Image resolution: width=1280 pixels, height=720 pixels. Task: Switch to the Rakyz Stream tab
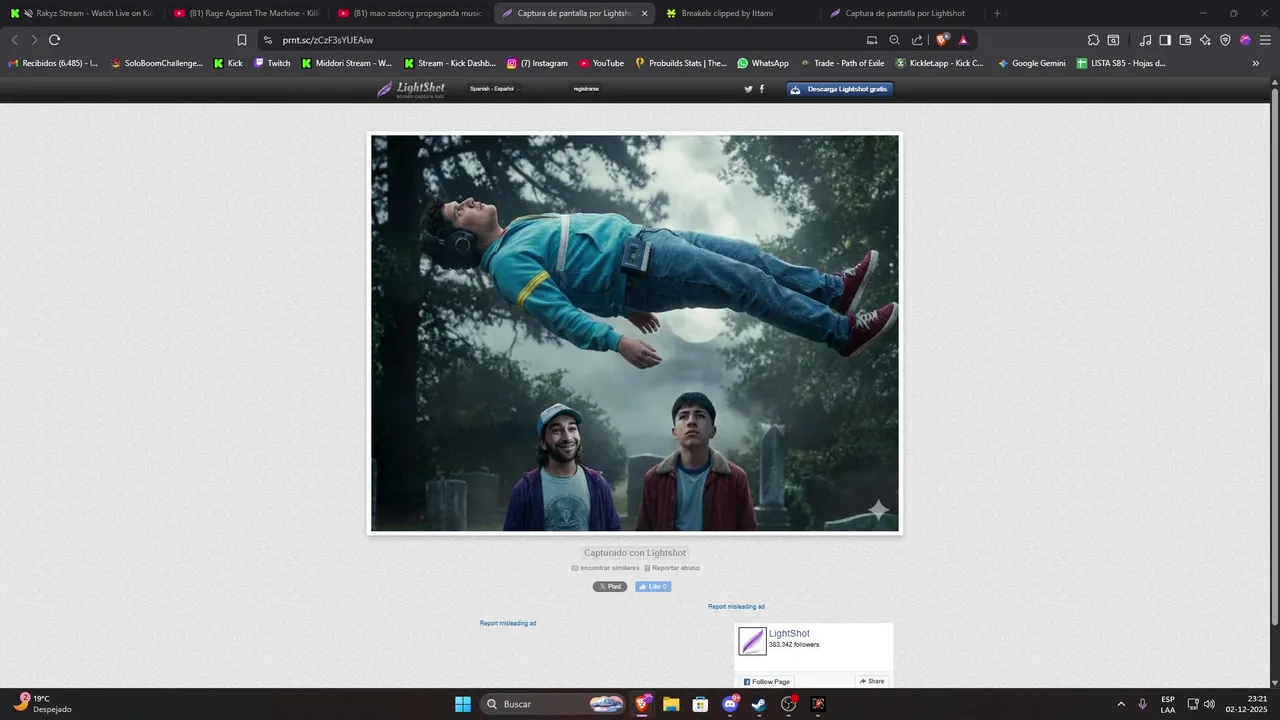[82, 13]
